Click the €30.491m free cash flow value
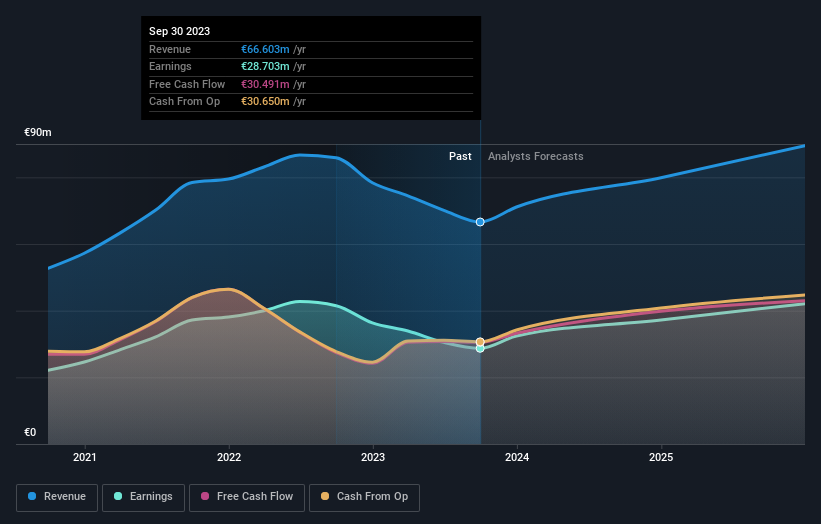 [x=265, y=84]
